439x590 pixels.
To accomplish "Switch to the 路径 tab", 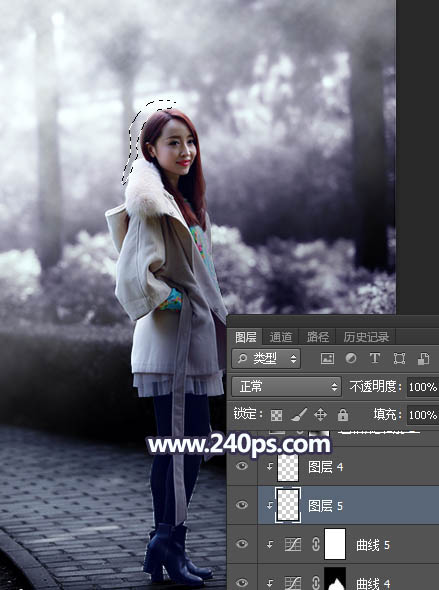I will [317, 337].
